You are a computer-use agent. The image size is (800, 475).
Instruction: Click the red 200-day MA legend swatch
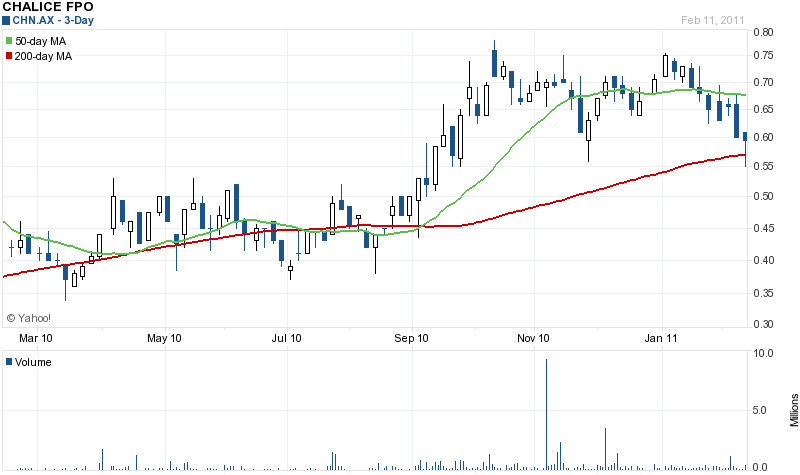(9, 56)
